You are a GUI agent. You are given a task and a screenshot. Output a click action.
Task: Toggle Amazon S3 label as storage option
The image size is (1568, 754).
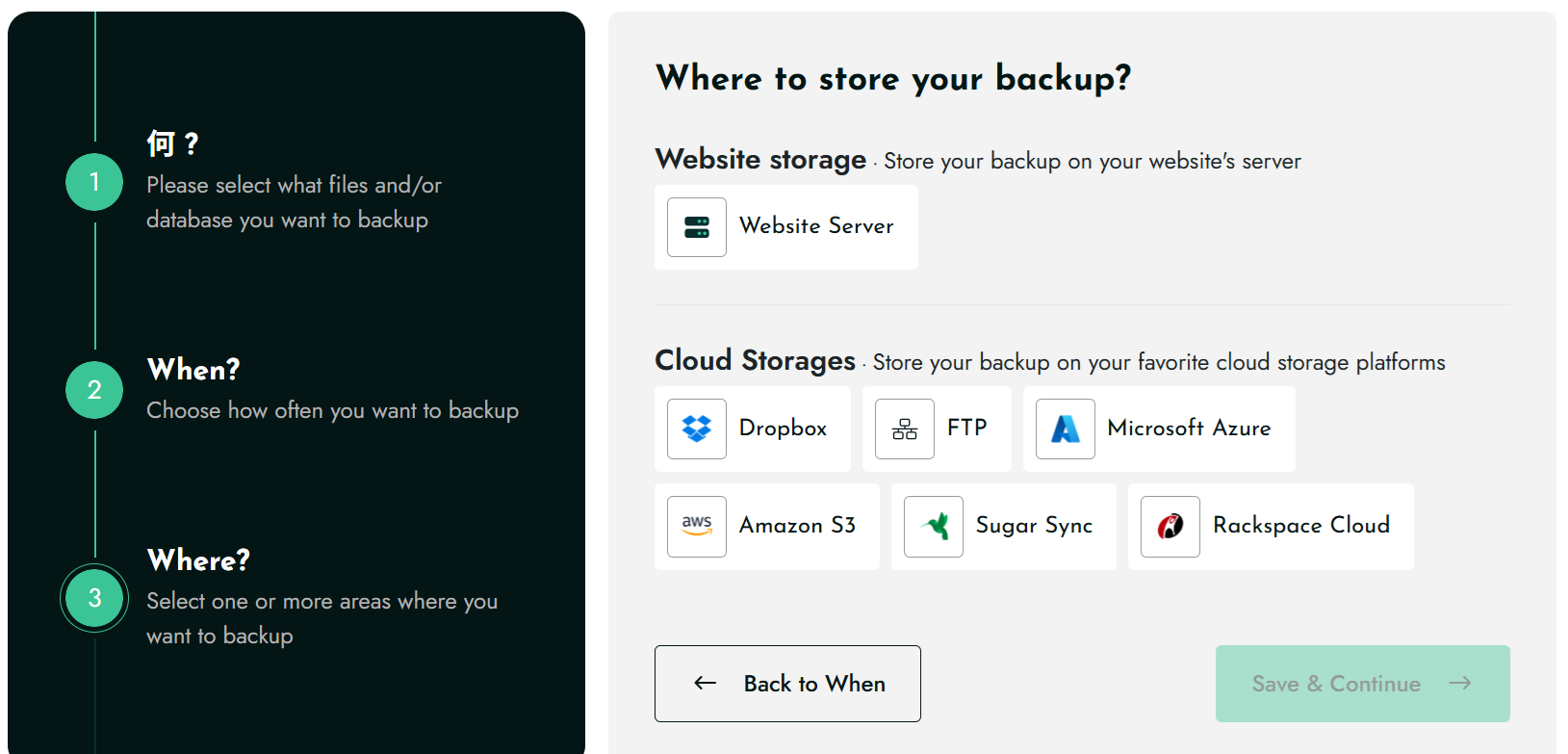pos(797,526)
